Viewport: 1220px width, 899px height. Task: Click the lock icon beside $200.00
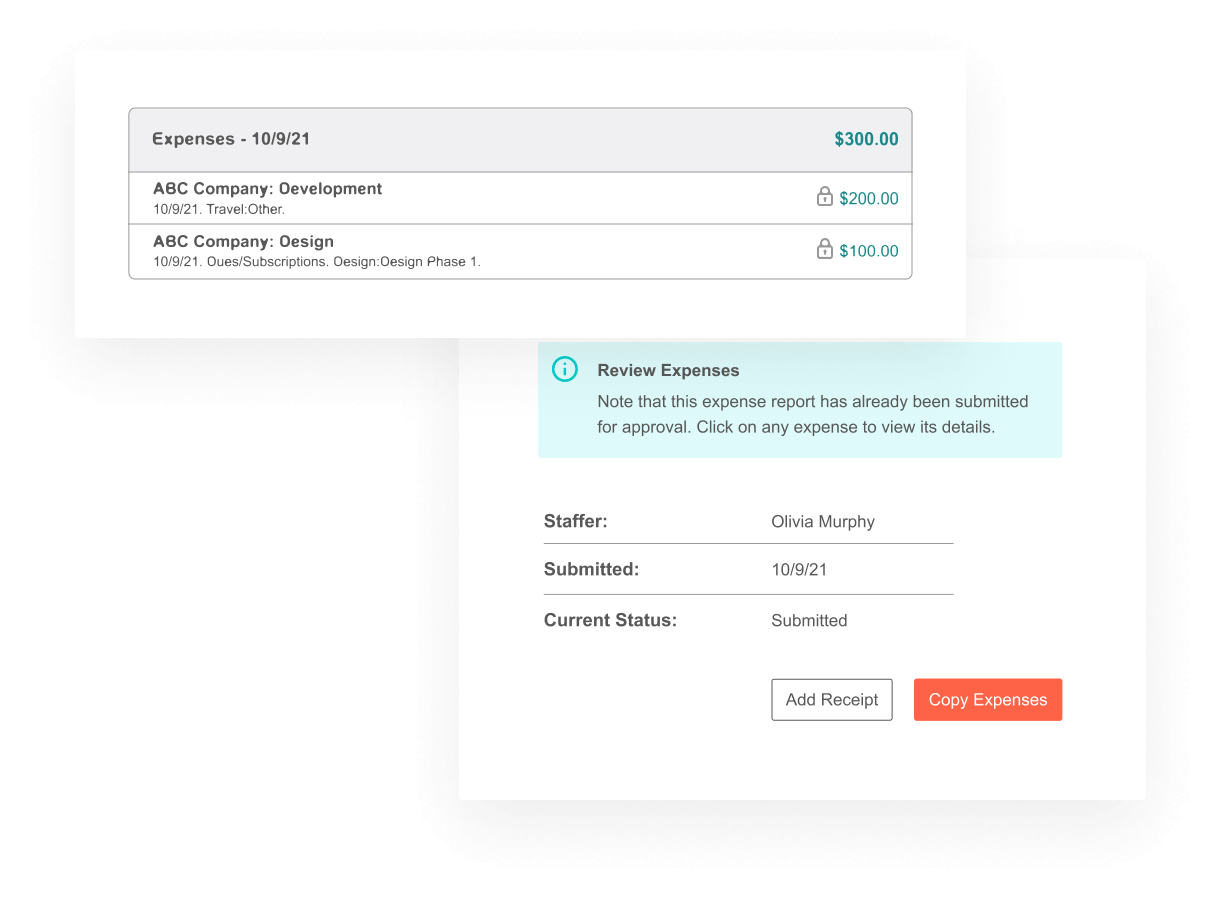point(824,196)
